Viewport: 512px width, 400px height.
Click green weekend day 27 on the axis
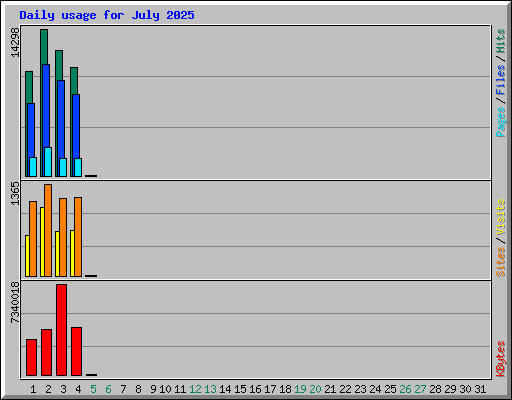[x=420, y=389]
